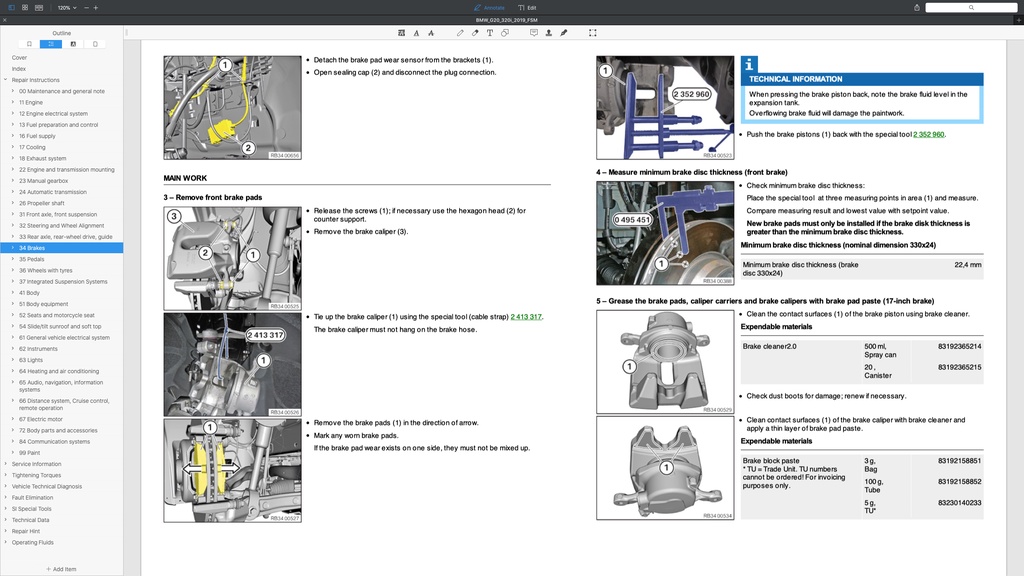This screenshot has width=1024, height=576.
Task: Select the eraser tool
Action: point(475,32)
